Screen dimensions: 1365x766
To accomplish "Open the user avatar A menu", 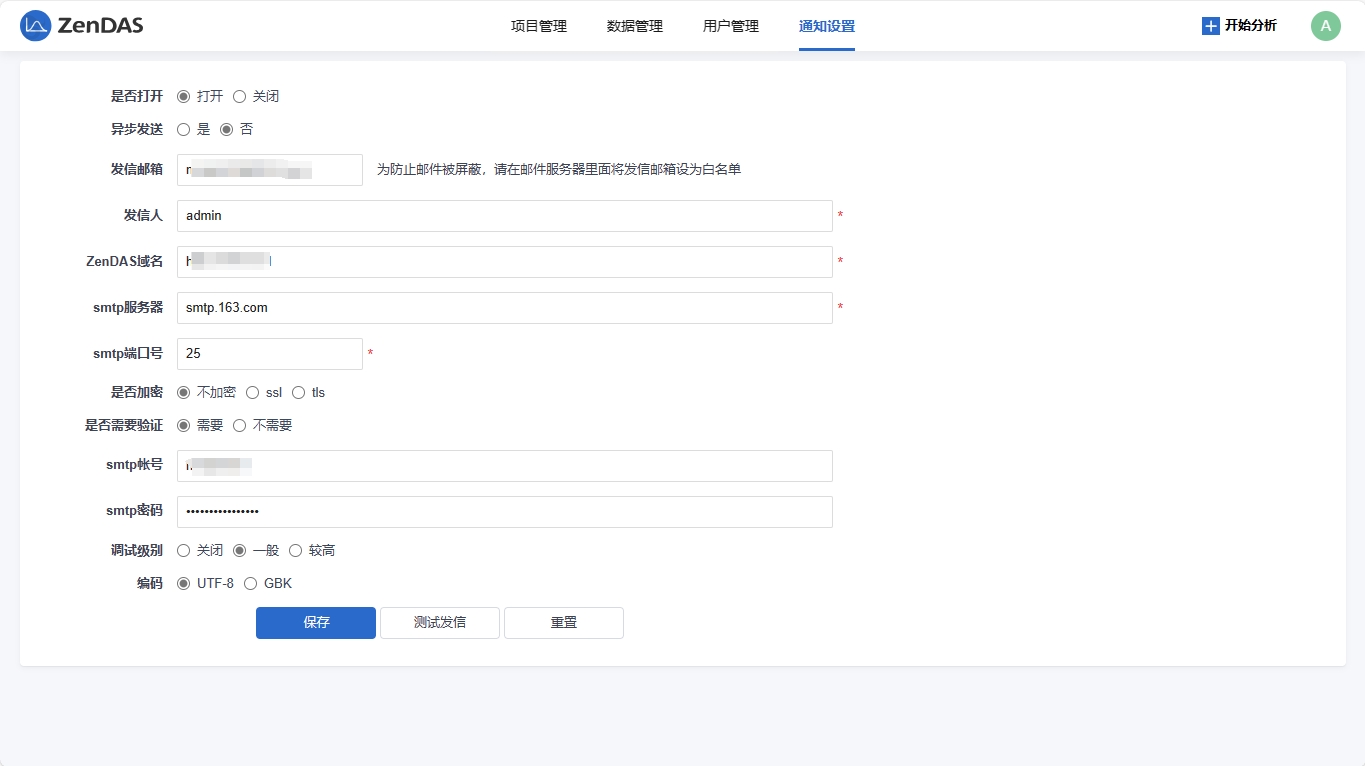I will tap(1325, 26).
